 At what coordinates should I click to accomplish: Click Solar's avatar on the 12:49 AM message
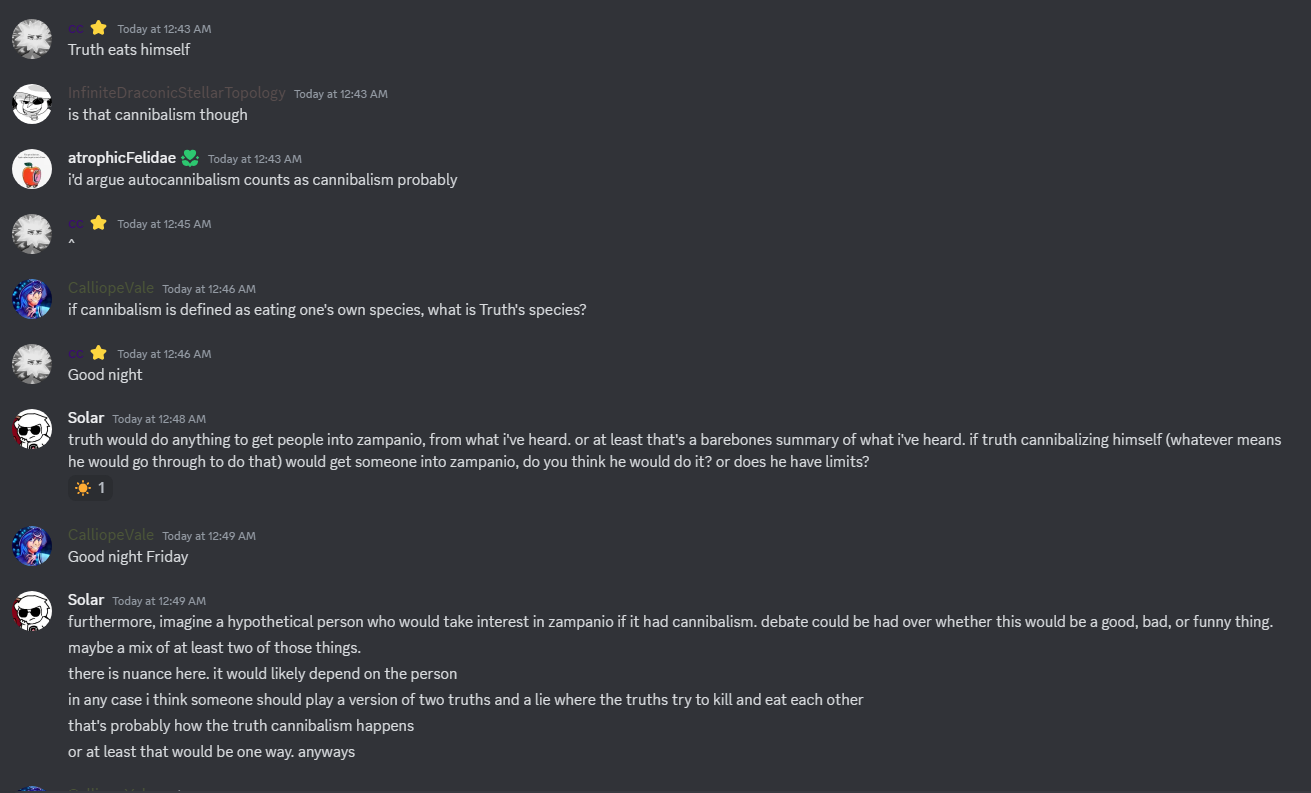32,611
